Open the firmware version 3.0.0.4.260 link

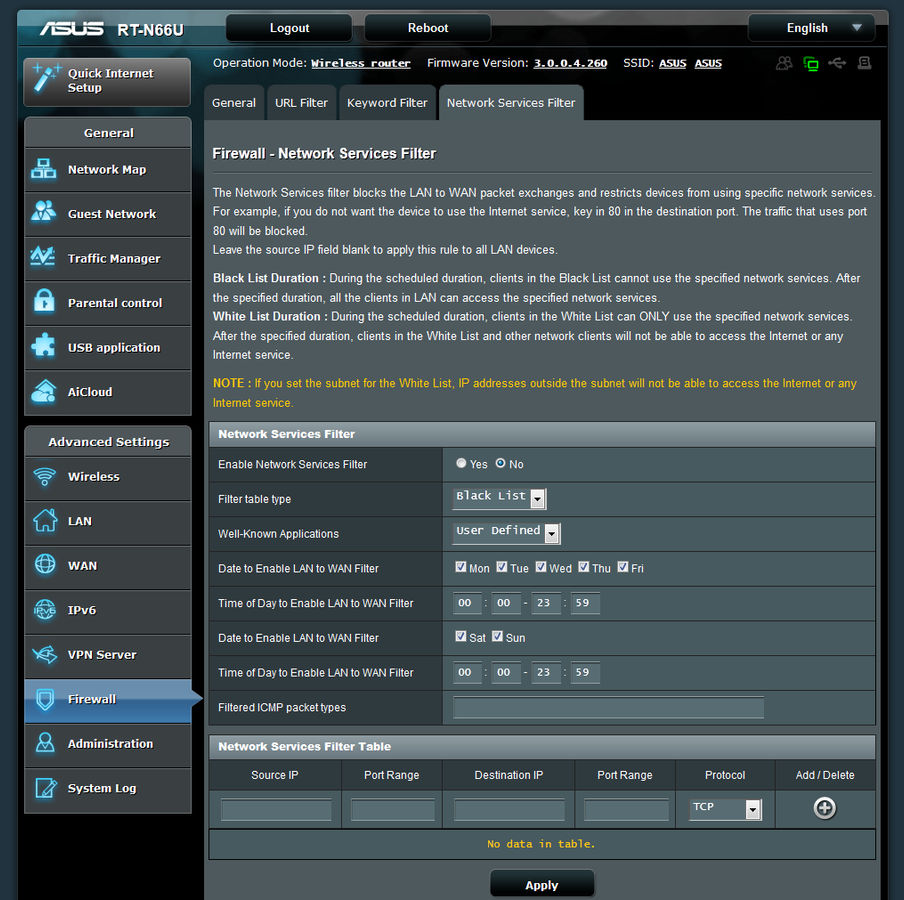[x=570, y=63]
